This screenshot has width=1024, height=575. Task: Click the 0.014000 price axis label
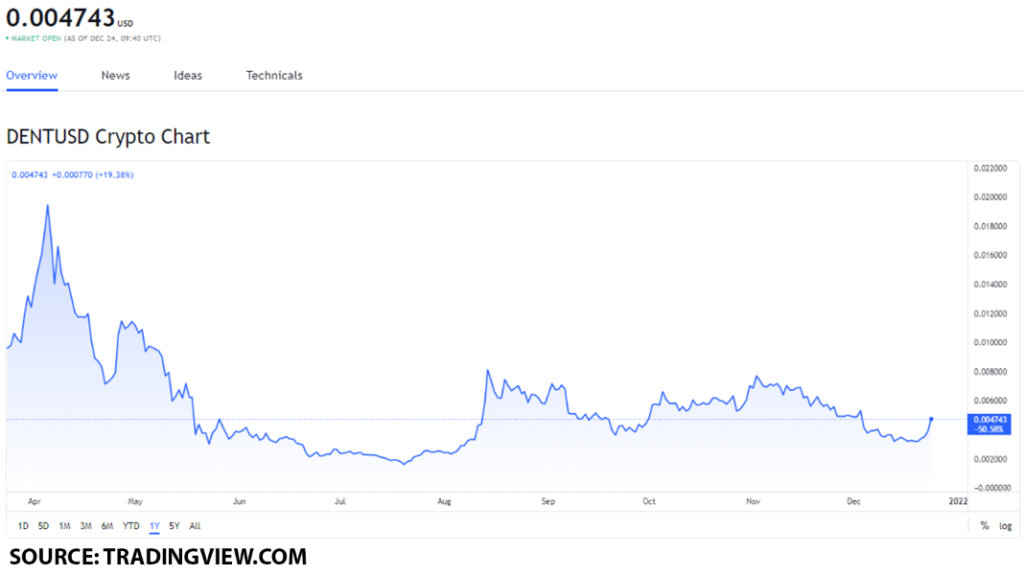[990, 285]
